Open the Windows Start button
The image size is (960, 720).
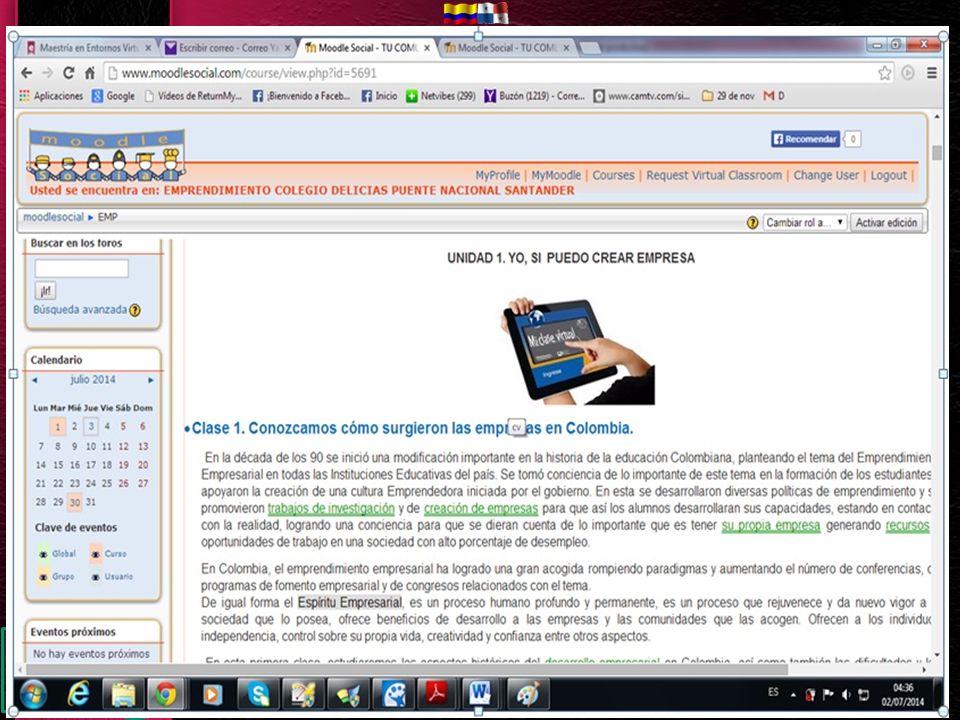coord(34,695)
